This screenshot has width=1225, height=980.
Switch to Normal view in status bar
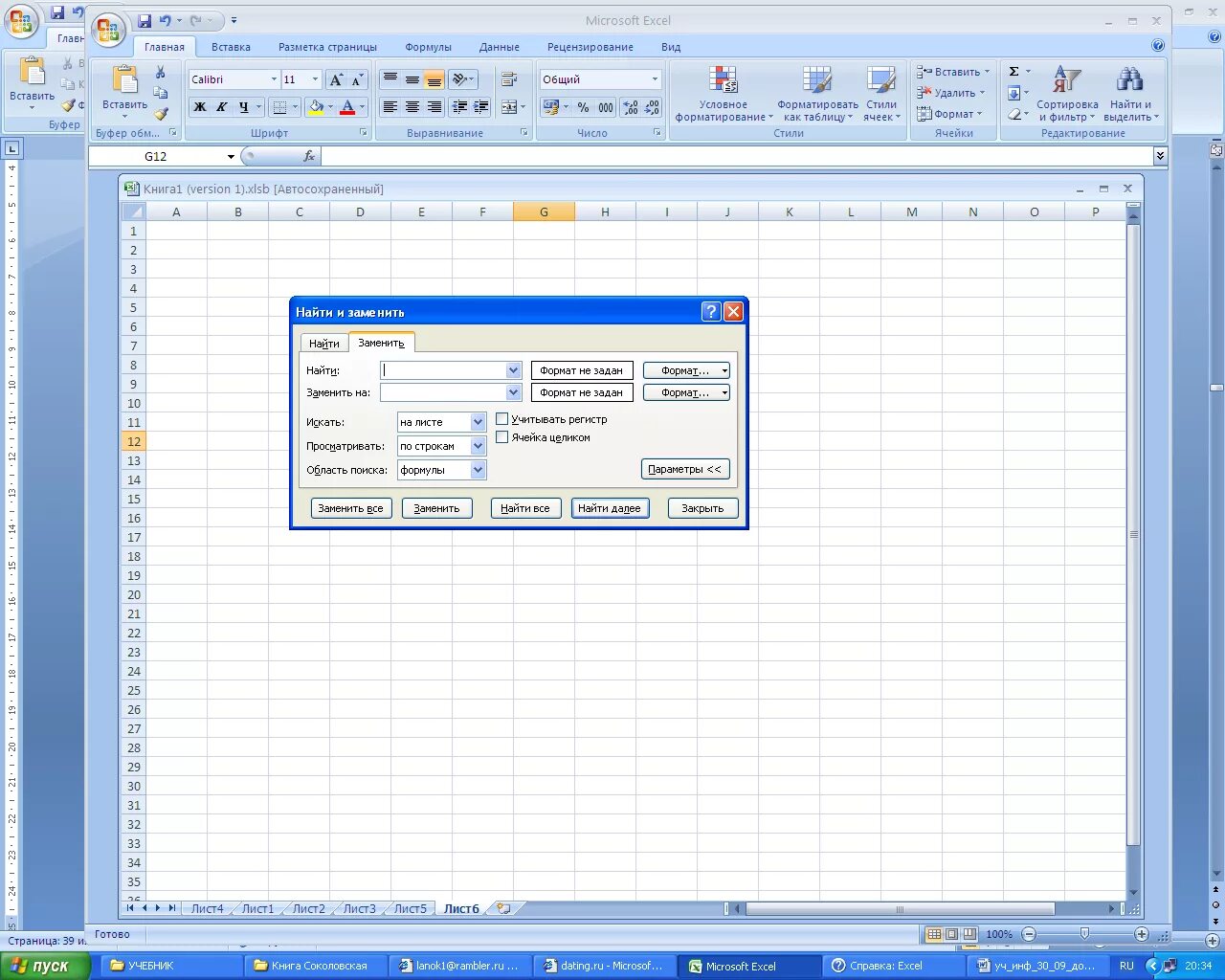[935, 934]
